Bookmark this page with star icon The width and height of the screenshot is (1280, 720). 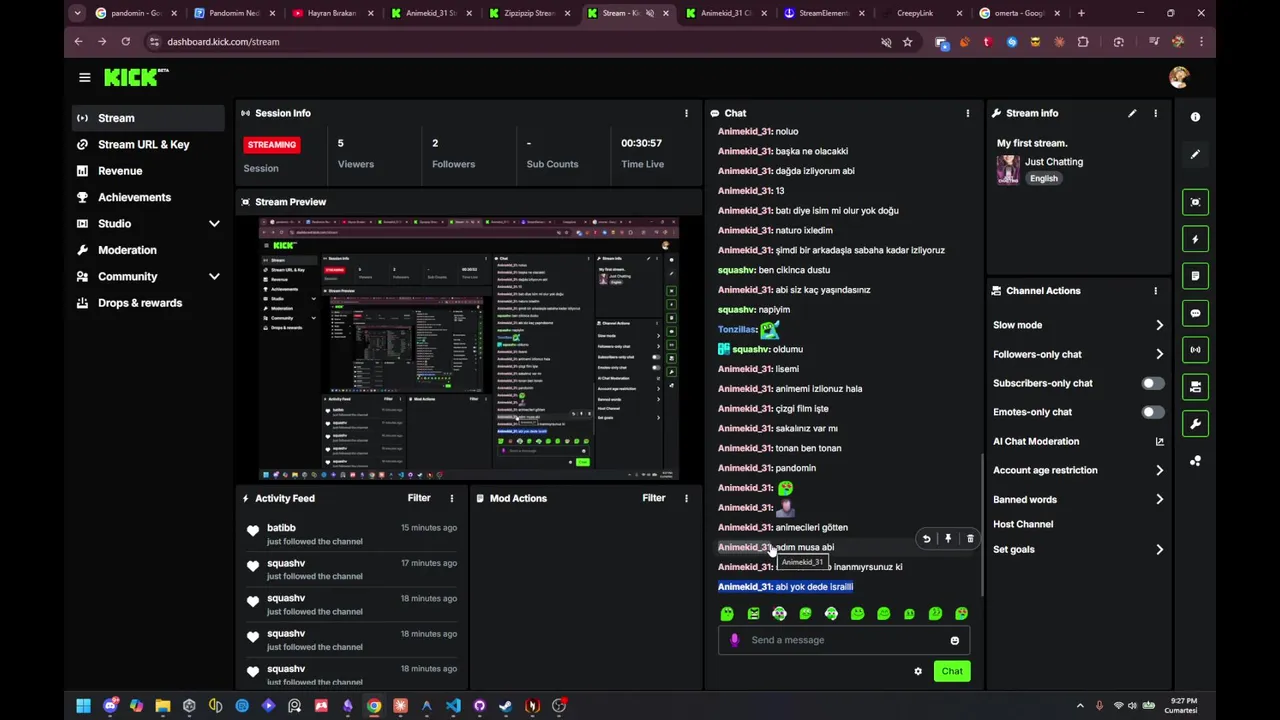(x=907, y=42)
